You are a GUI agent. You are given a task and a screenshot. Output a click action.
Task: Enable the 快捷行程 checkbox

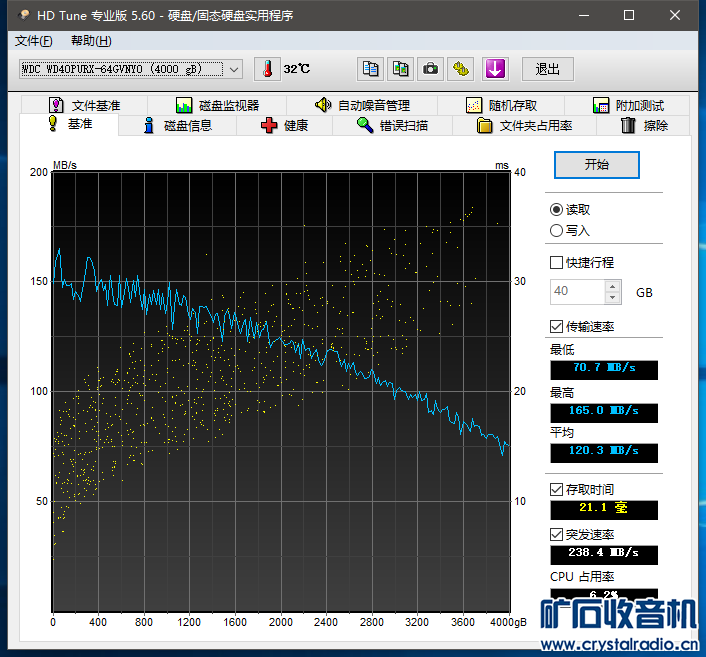[x=557, y=262]
